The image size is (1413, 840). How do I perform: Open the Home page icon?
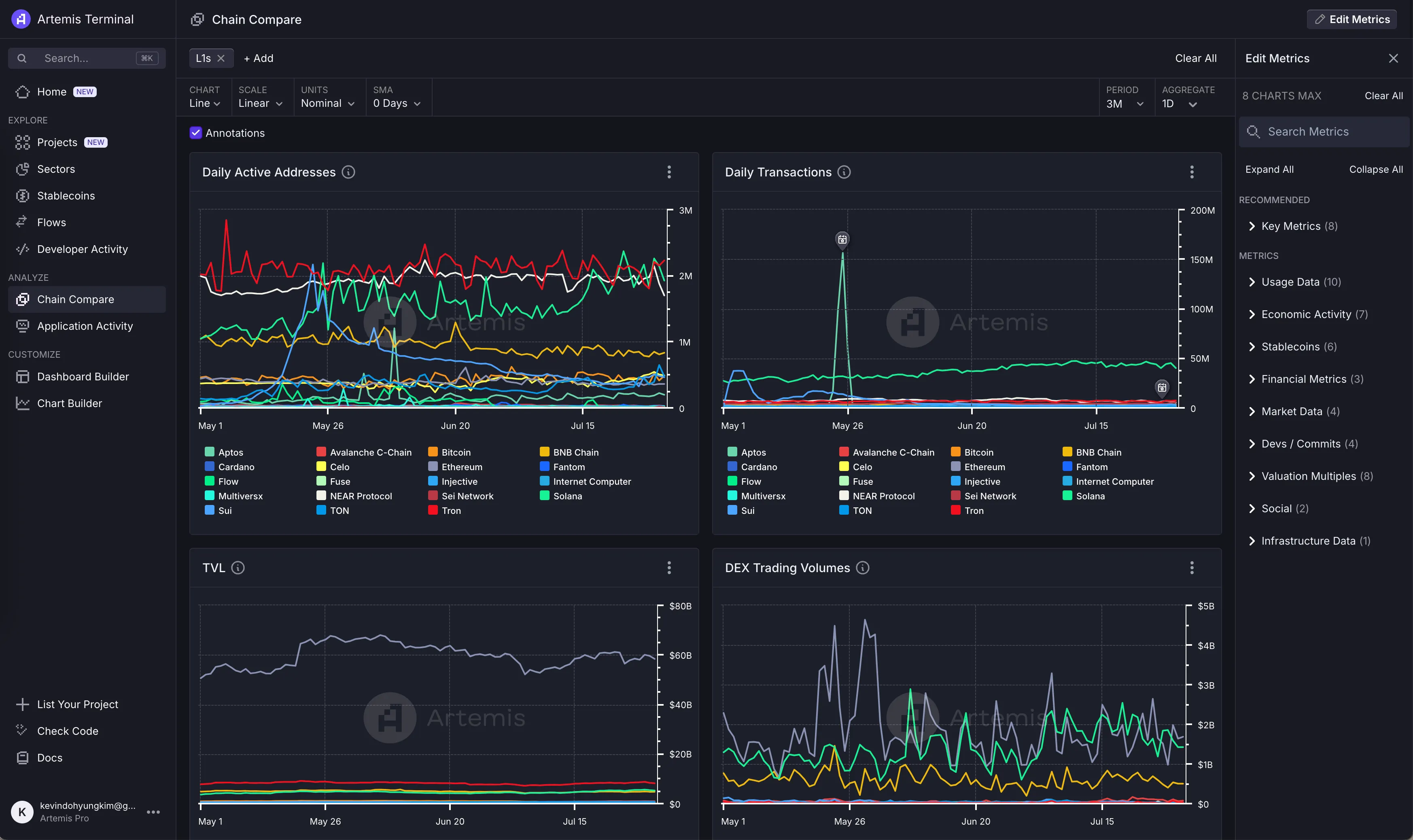(x=23, y=92)
